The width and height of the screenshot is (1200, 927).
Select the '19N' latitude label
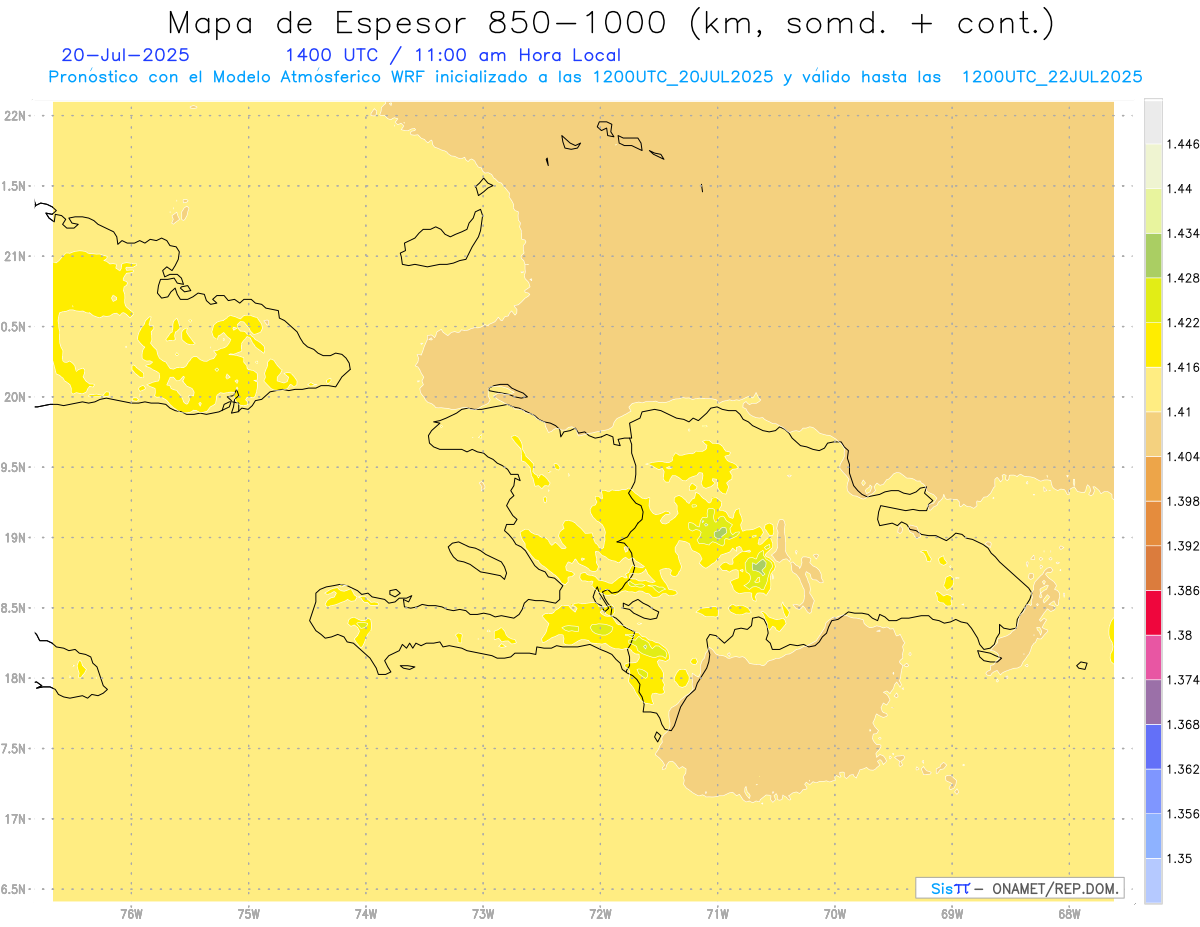15,538
